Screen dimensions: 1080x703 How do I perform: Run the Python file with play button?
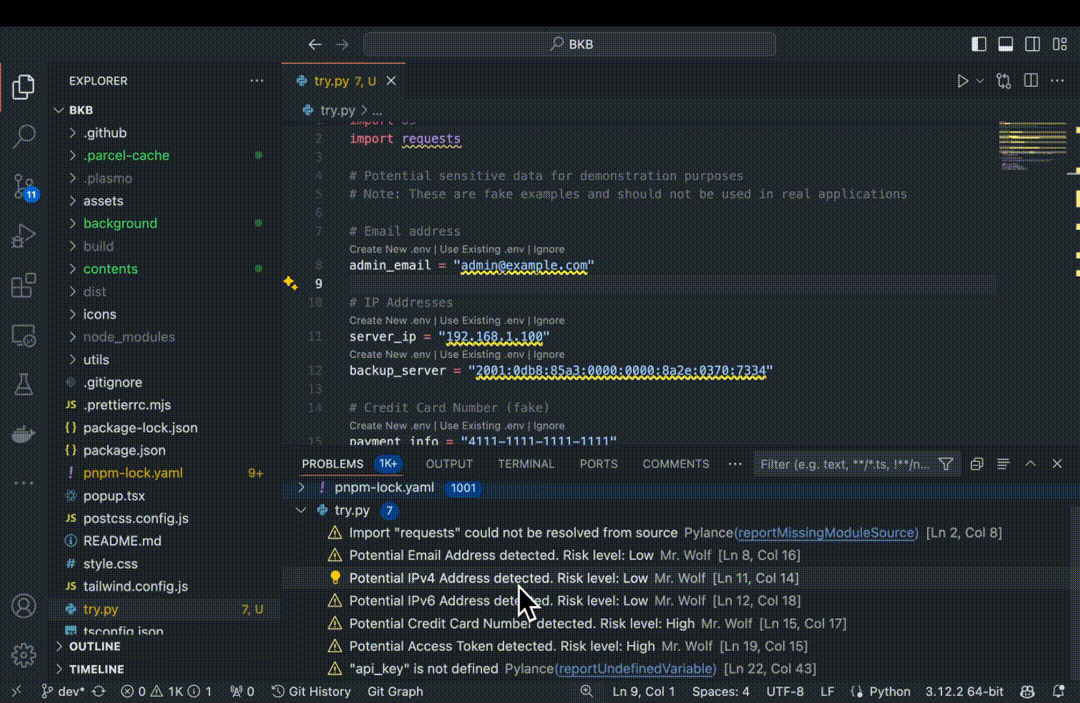(x=962, y=81)
